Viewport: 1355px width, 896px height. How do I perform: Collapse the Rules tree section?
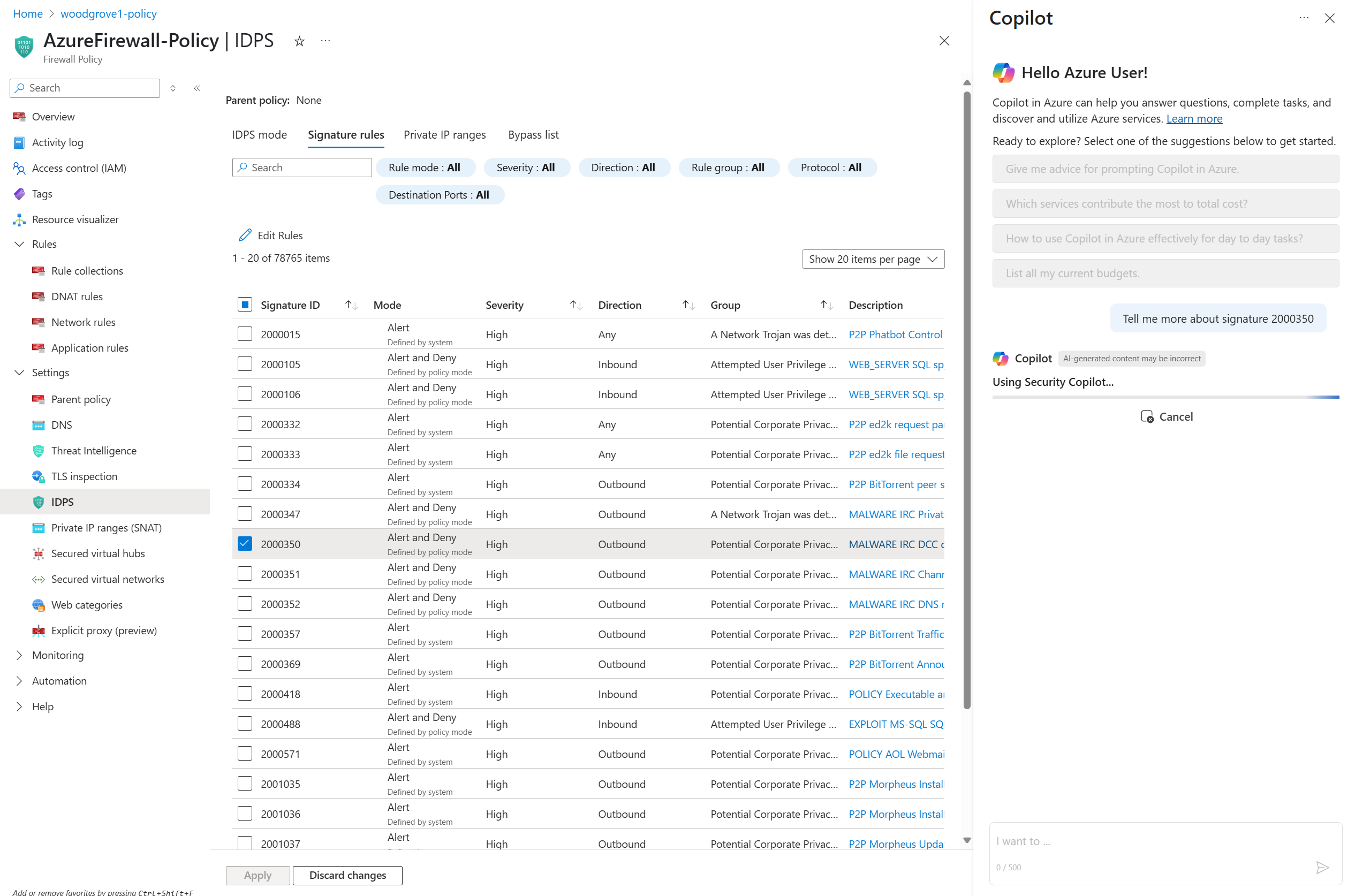click(x=19, y=244)
